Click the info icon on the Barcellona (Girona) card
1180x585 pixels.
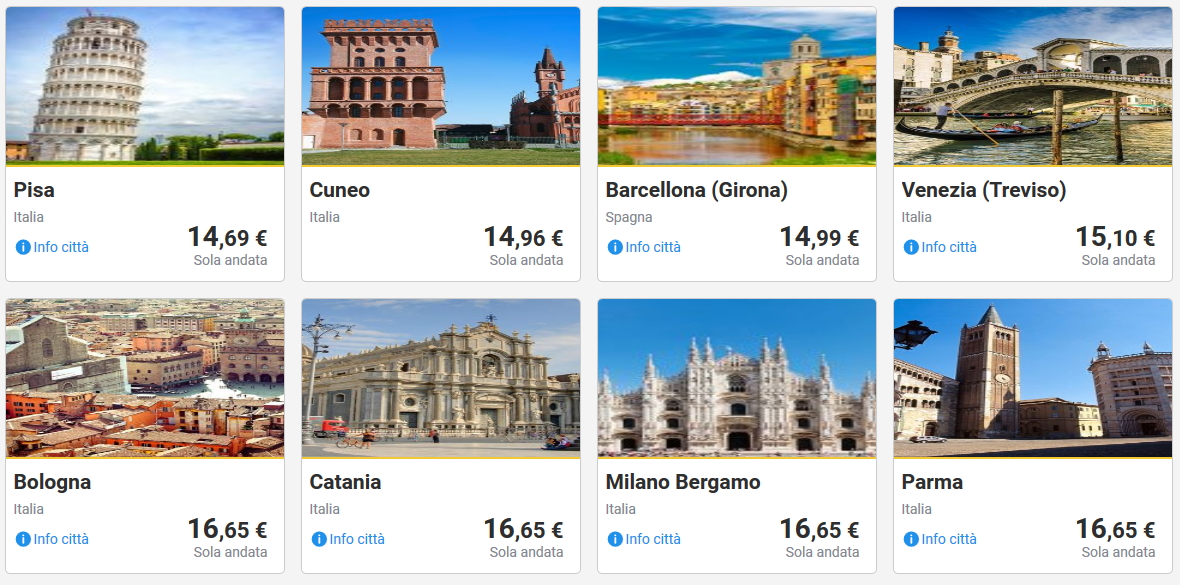click(615, 247)
